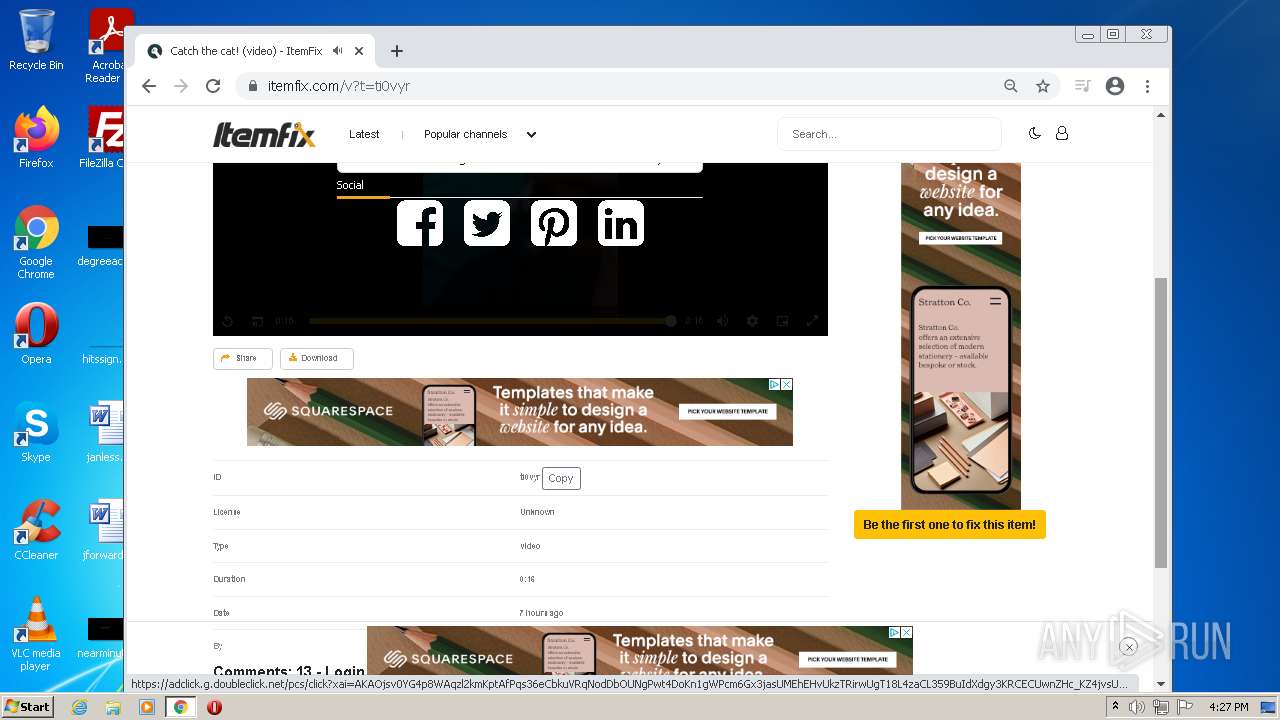Screen dimensions: 1280x720
Task: Open the media control icon in Chrome toolbar
Action: [x=1082, y=86]
